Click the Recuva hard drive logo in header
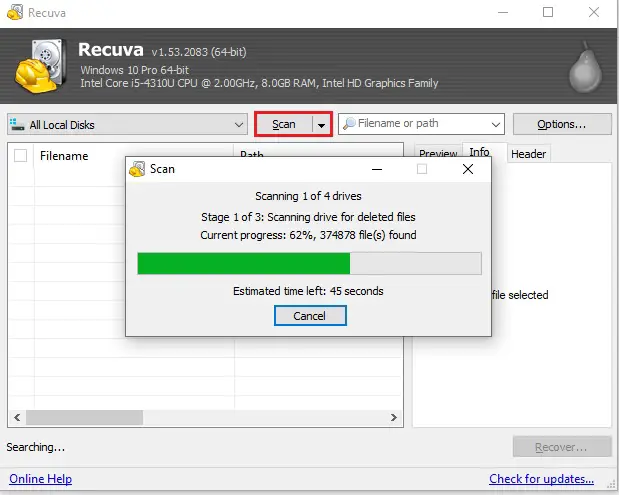 (x=41, y=66)
